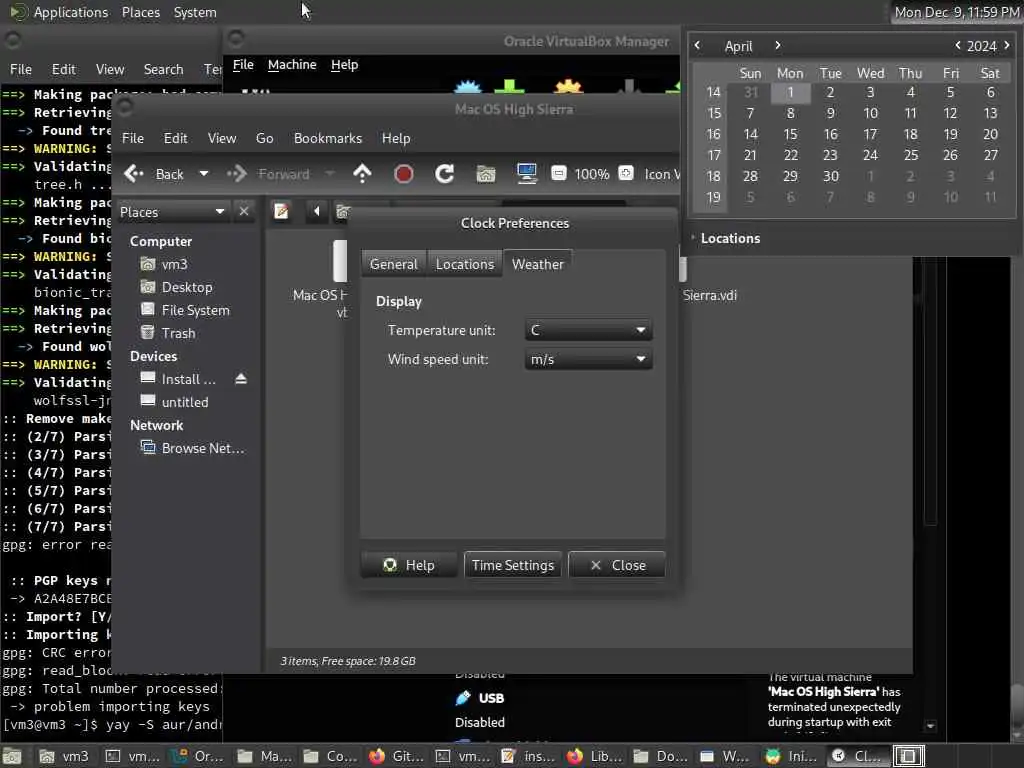Open the Bookmarks menu
Image resolution: width=1024 pixels, height=768 pixels.
[x=328, y=138]
